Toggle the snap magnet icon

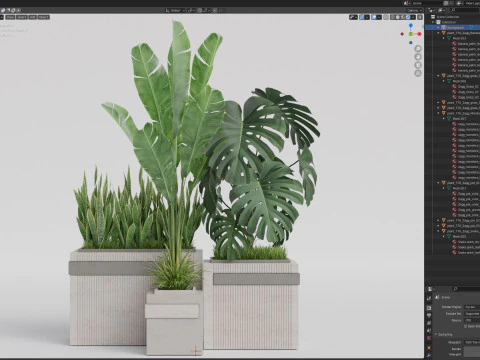(x=200, y=10)
